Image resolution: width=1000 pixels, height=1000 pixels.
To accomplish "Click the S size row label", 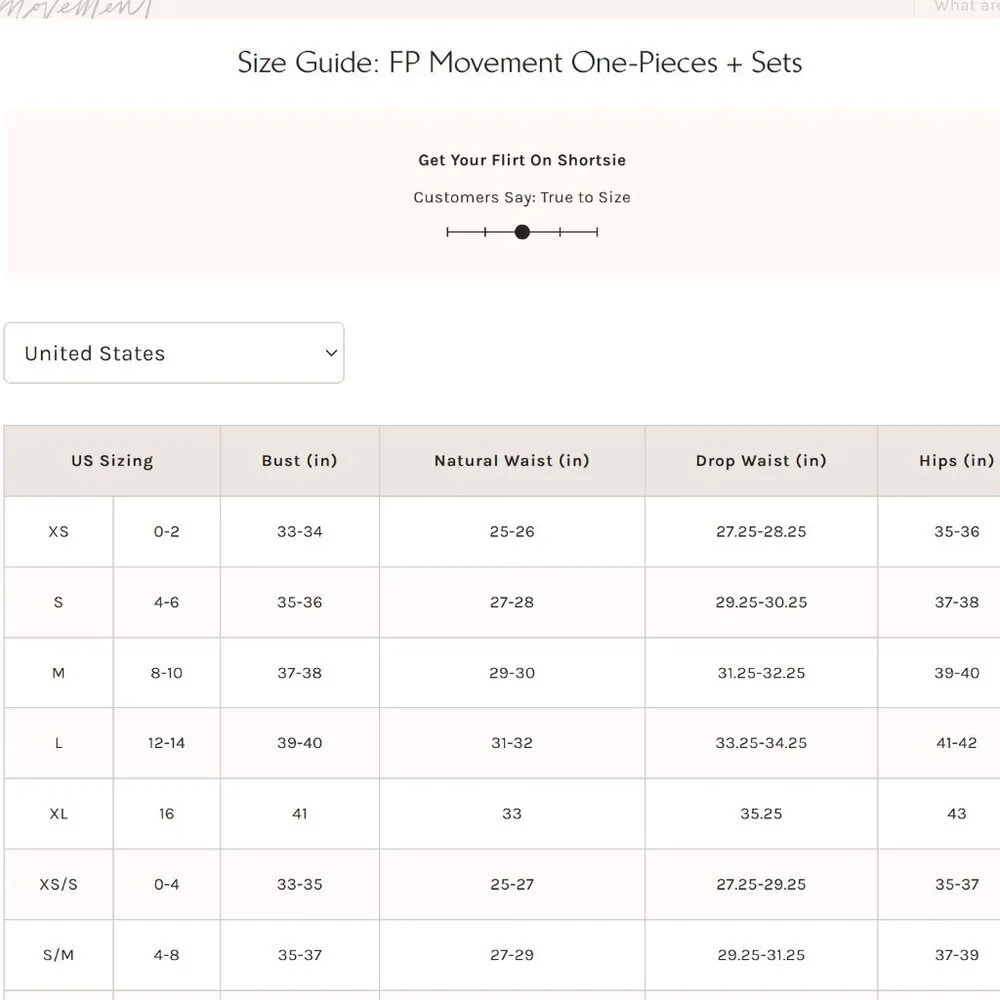I will [x=59, y=603].
